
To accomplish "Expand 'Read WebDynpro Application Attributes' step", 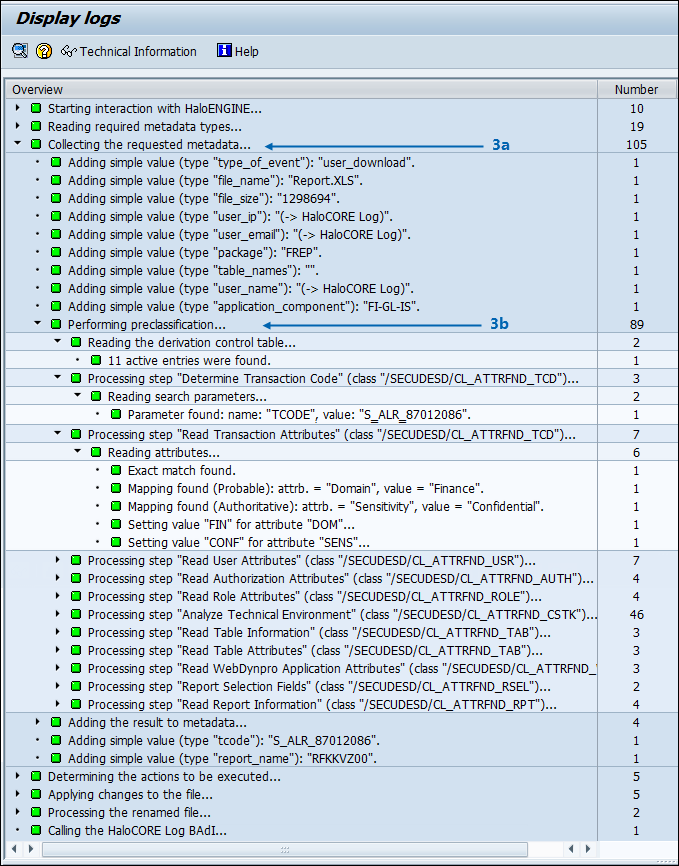I will [57, 668].
